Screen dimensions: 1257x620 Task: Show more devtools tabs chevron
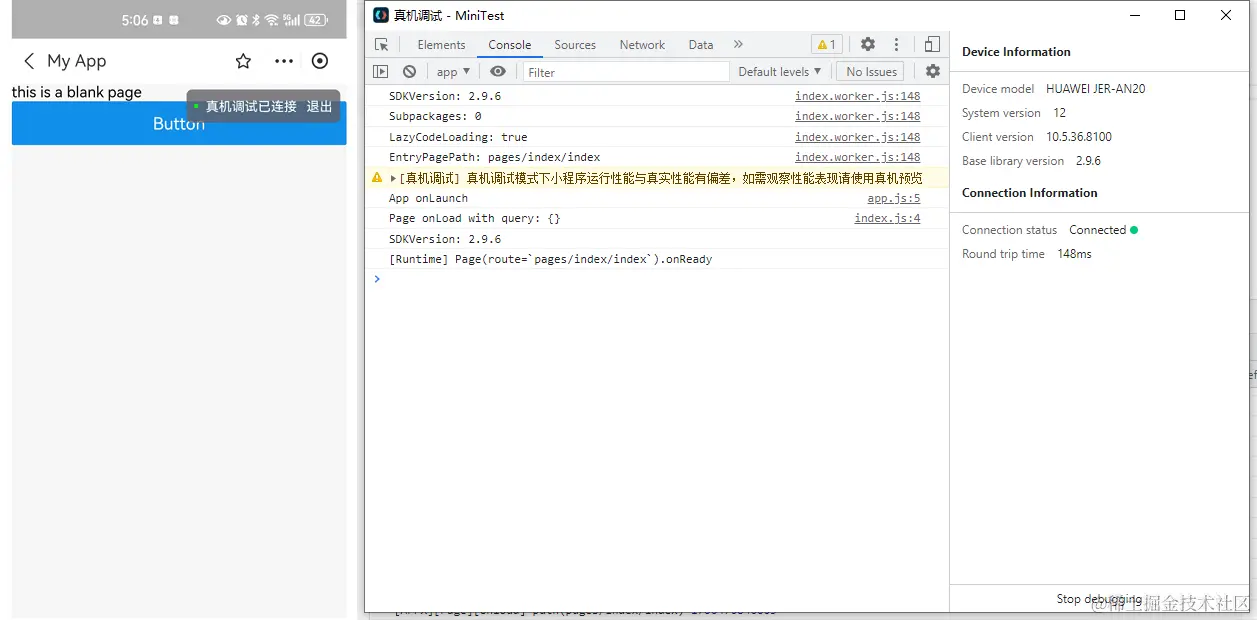coord(738,44)
